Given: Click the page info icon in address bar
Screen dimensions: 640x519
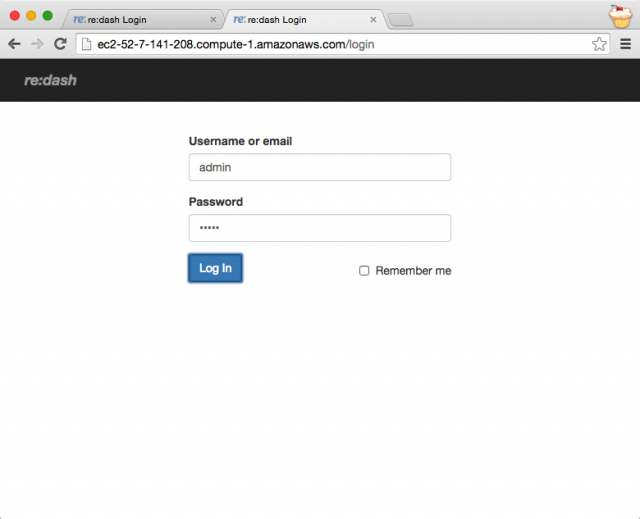Looking at the screenshot, I should 86,44.
